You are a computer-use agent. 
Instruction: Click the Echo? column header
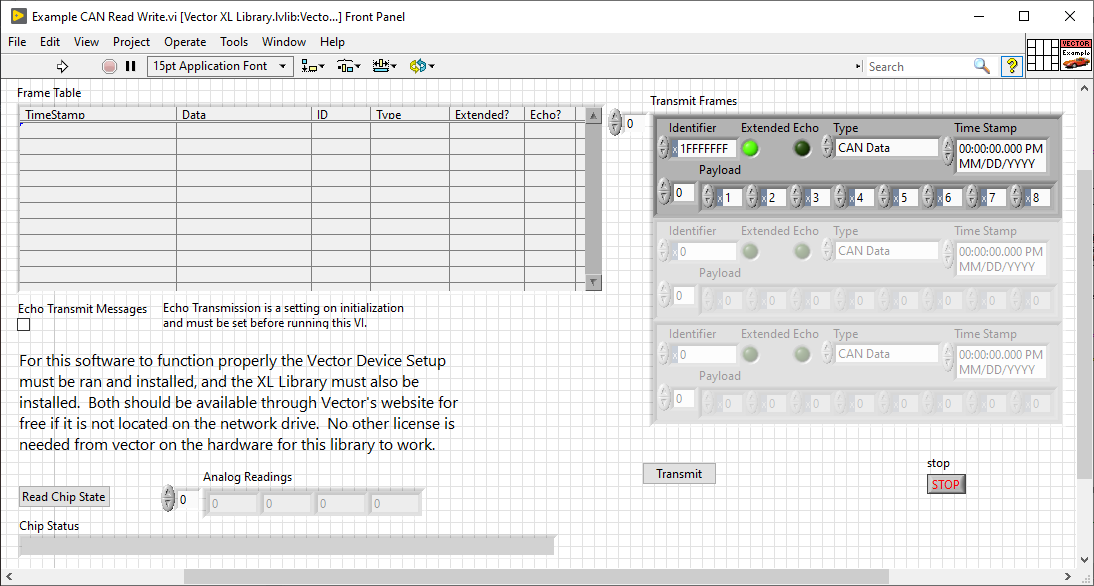(x=550, y=114)
